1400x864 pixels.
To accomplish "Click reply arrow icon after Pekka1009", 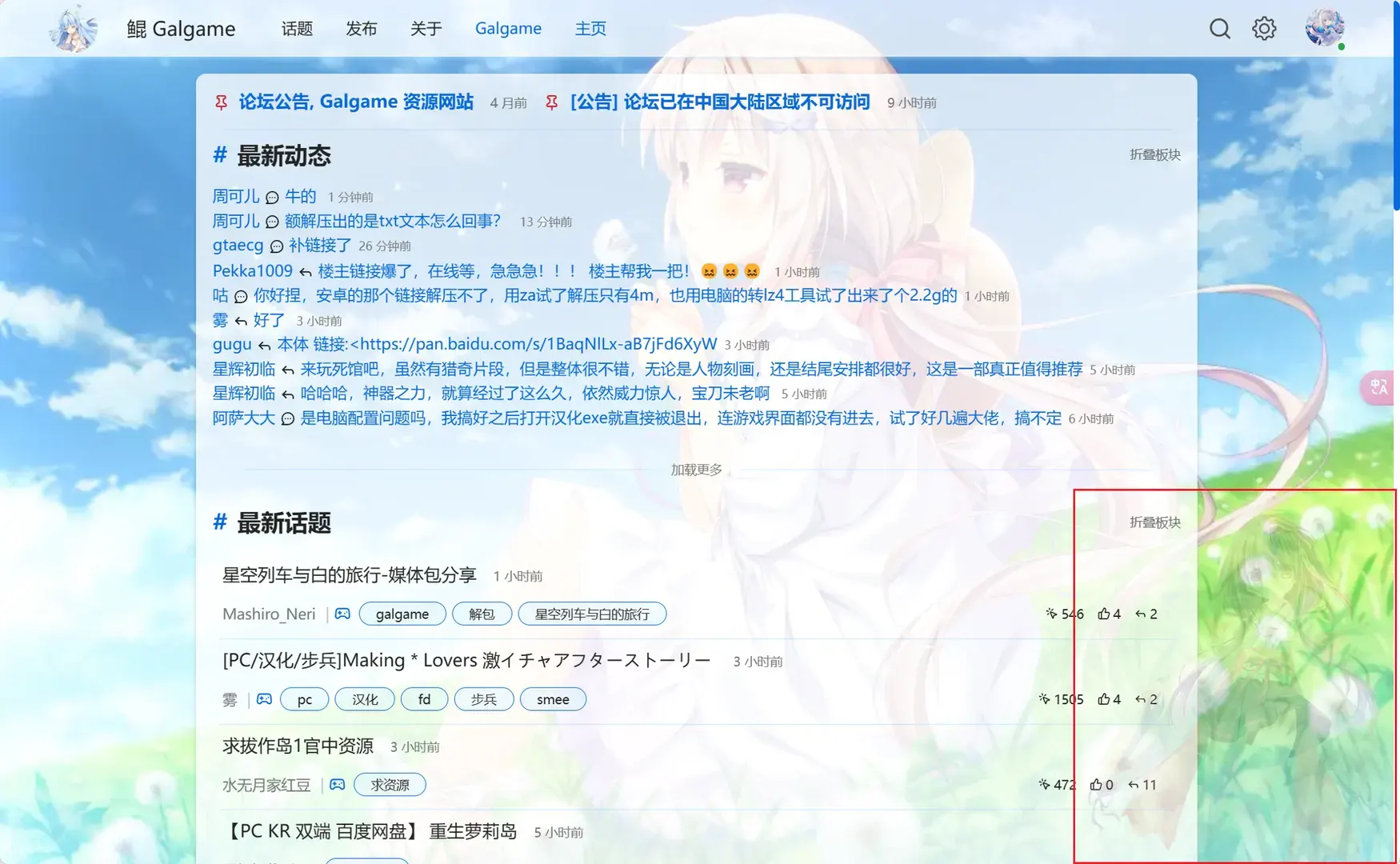I will (305, 272).
